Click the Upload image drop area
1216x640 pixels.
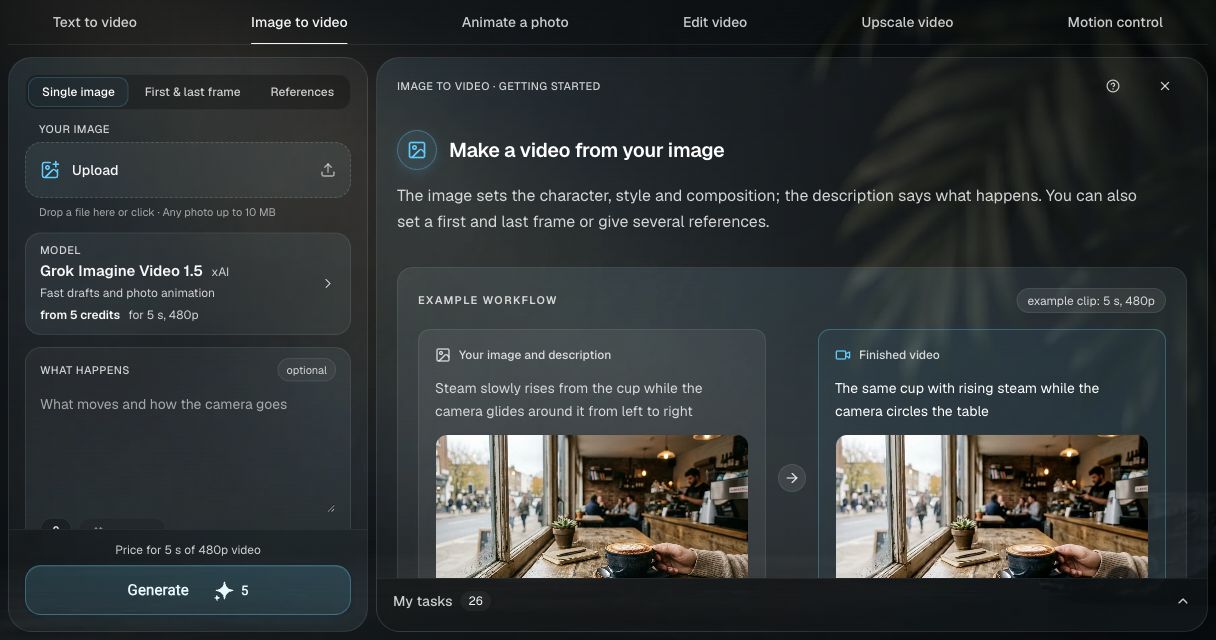(188, 170)
